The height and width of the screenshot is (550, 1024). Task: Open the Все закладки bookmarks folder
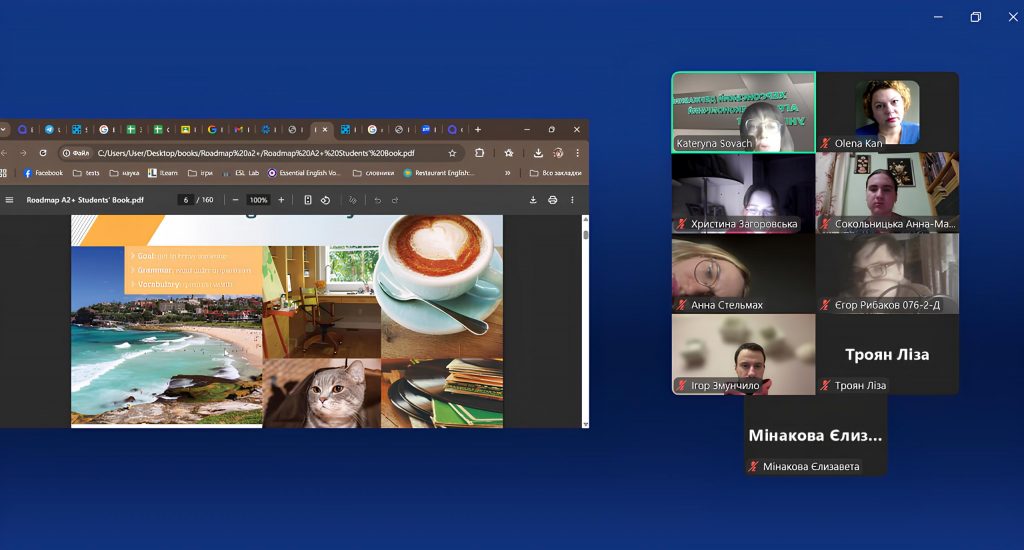click(x=555, y=173)
